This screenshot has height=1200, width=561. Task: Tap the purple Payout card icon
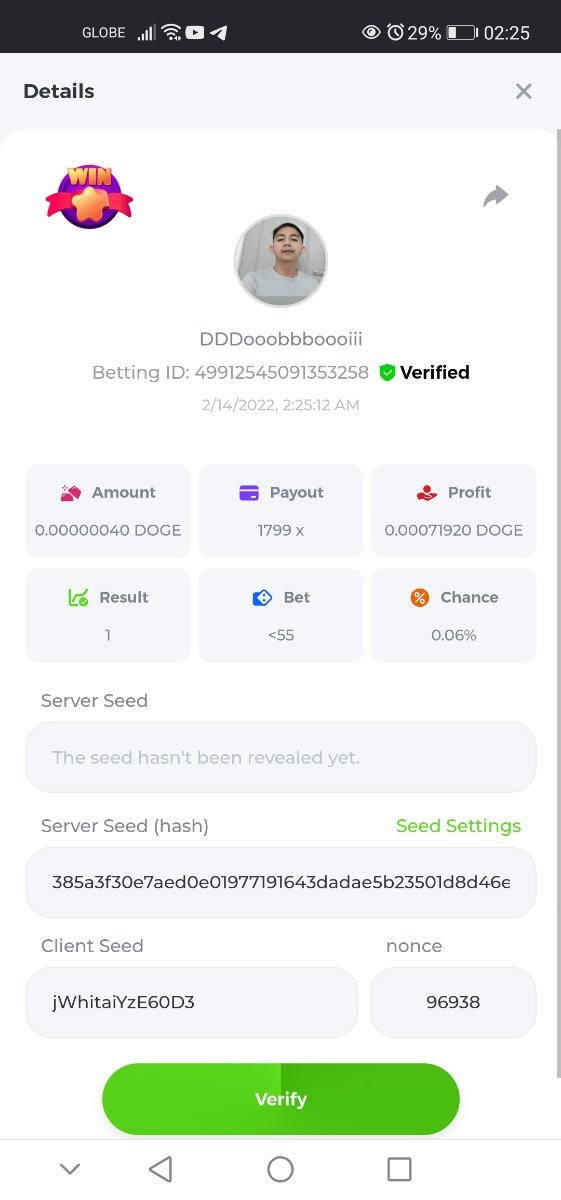coord(249,492)
